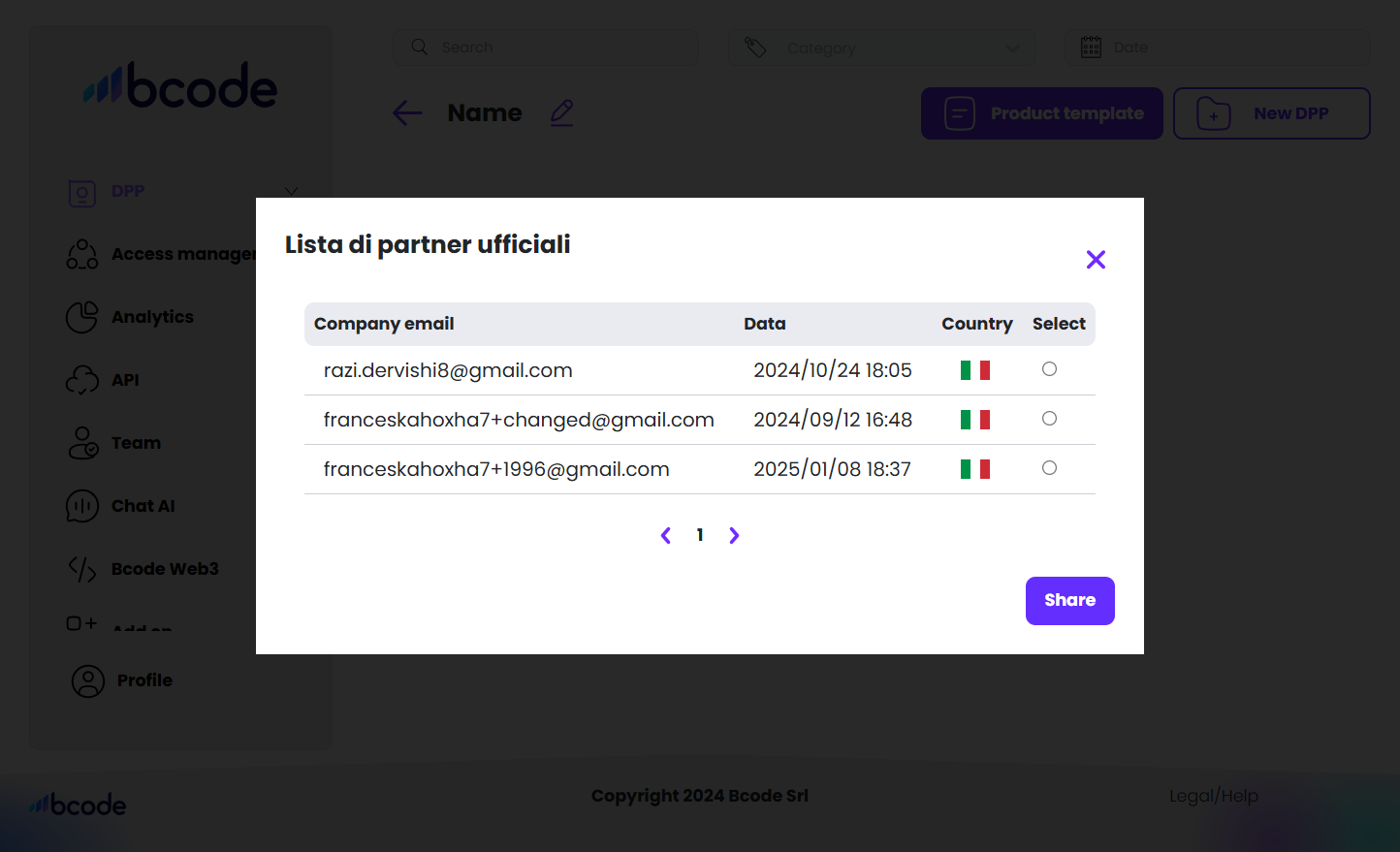Viewport: 1400px width, 852px height.
Task: Open the API cloud icon
Action: (x=82, y=380)
